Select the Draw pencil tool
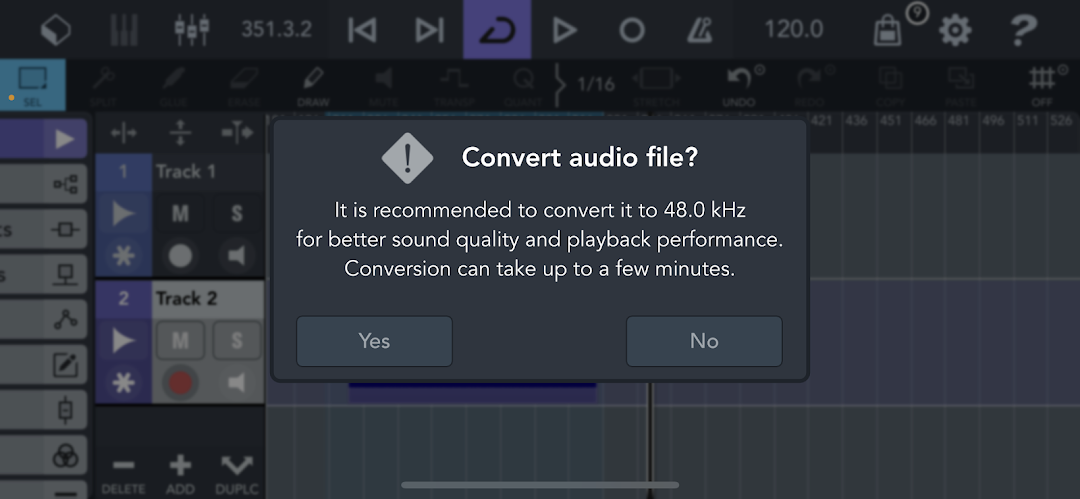This screenshot has height=499, width=1080. click(x=313, y=86)
